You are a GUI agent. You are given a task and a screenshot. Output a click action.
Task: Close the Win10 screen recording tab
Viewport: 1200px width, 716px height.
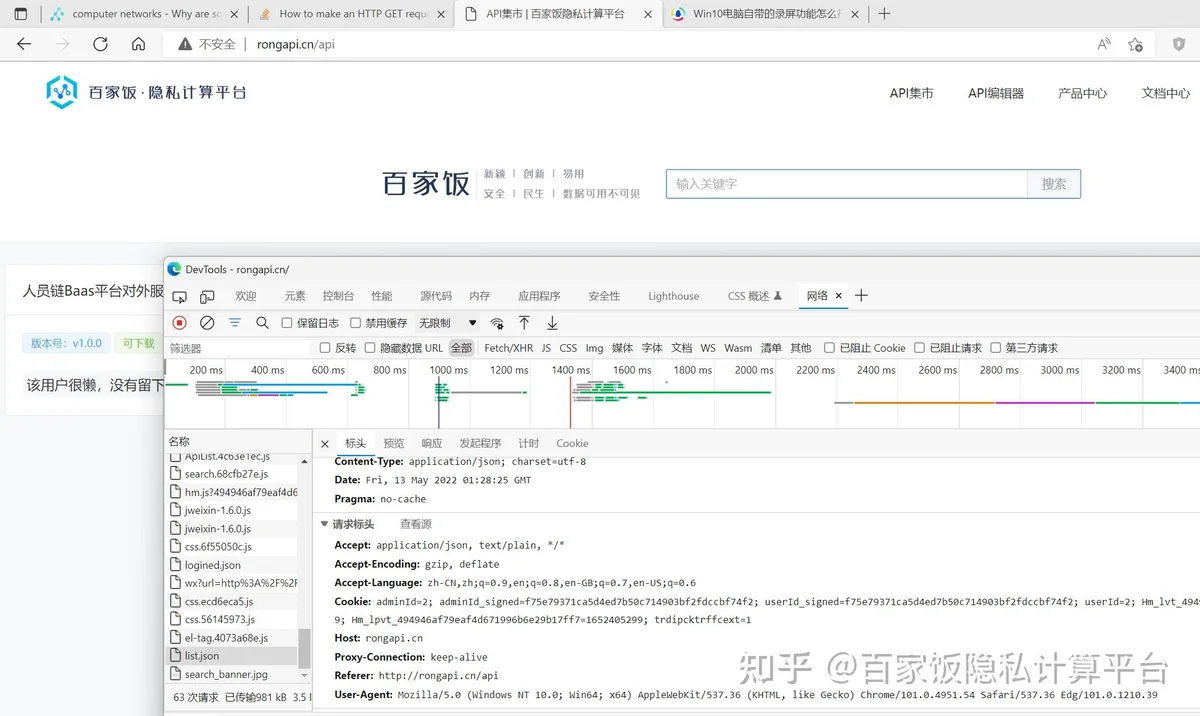(854, 14)
